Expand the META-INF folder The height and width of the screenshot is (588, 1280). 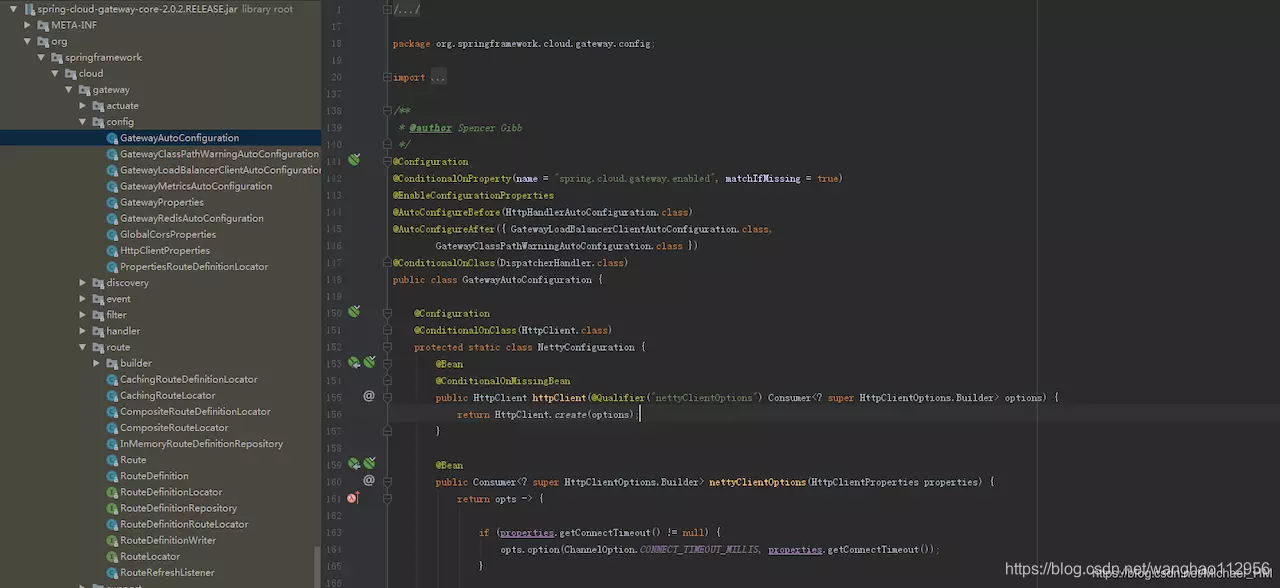(27, 25)
